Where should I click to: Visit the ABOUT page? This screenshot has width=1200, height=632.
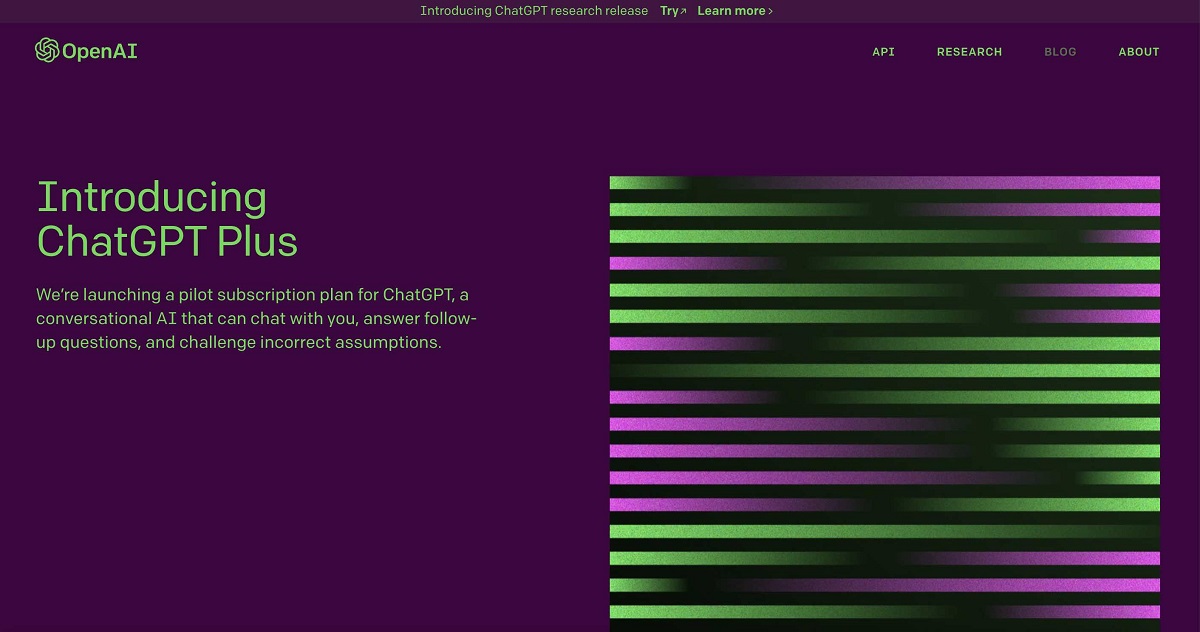tap(1138, 51)
